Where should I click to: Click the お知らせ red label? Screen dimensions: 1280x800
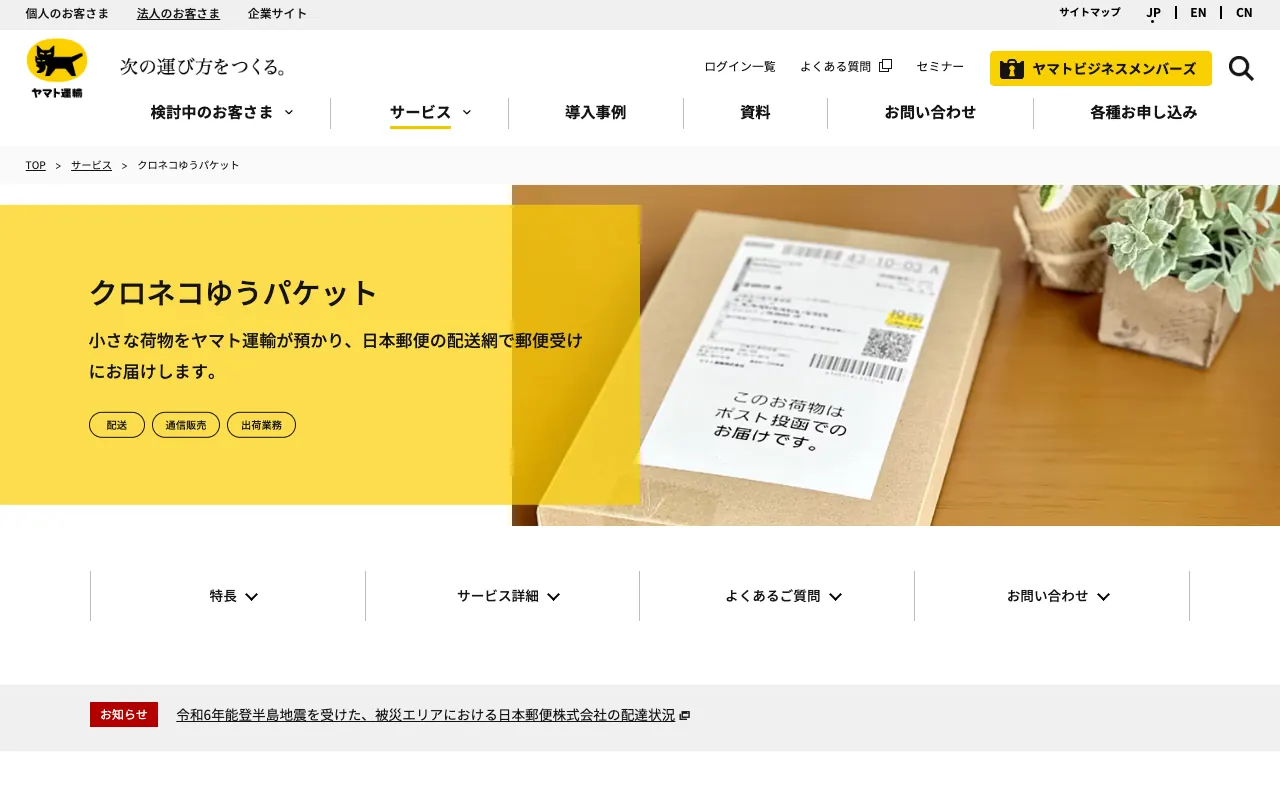(124, 715)
